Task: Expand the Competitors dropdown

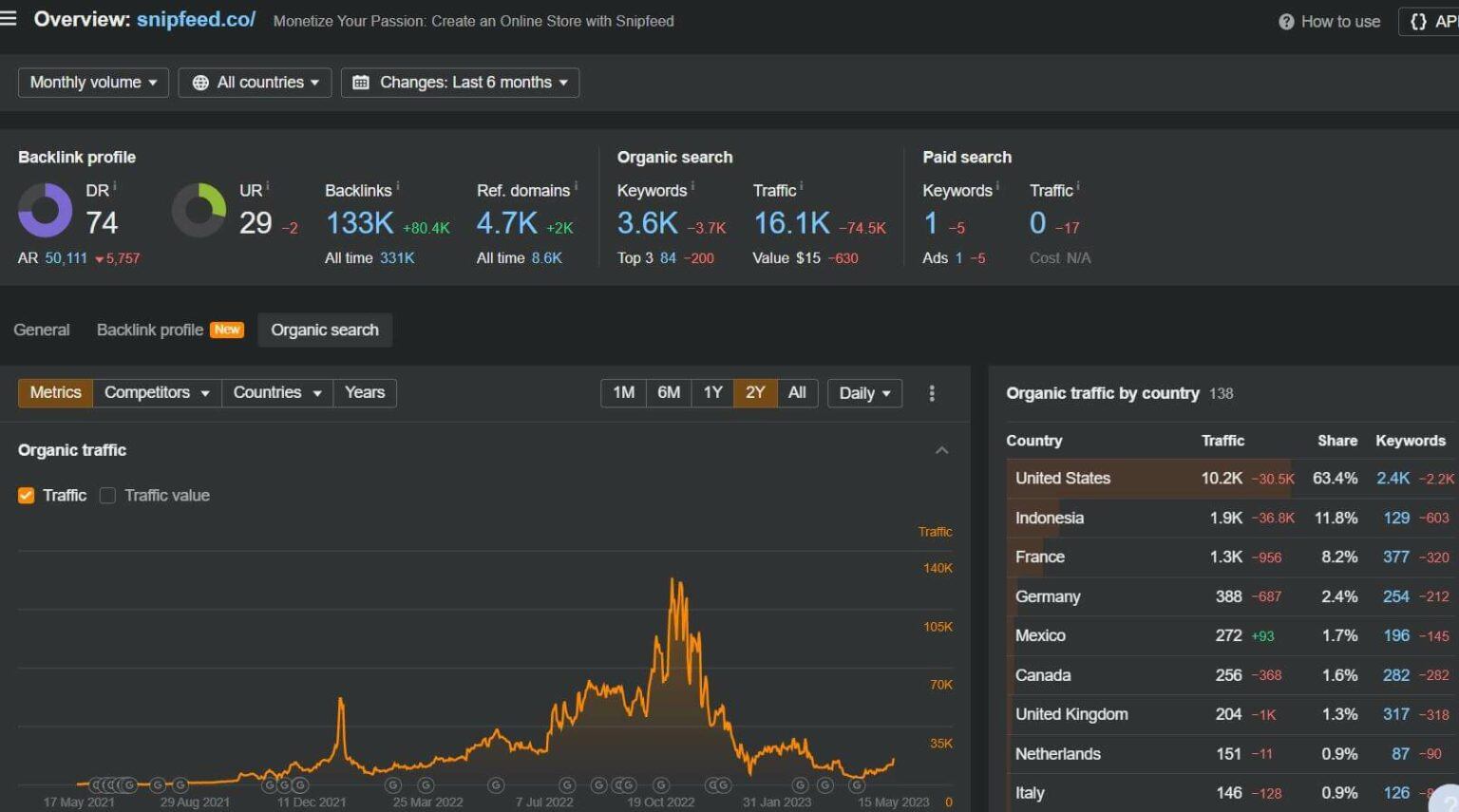Action: 156,392
